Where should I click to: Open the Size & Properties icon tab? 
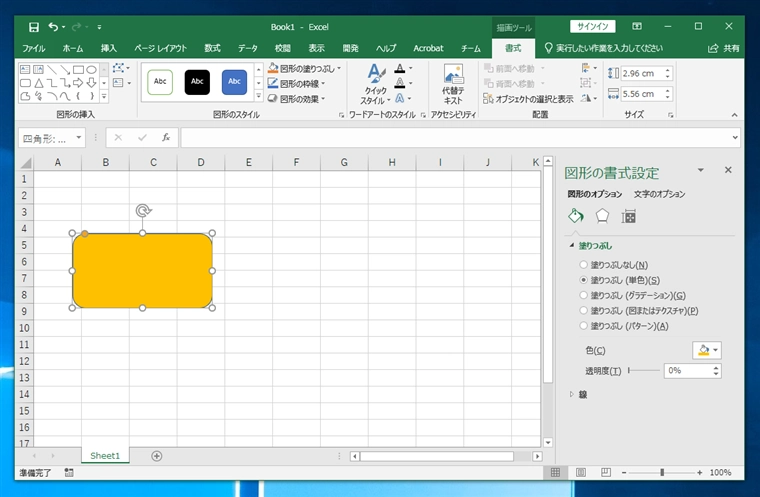tap(629, 216)
